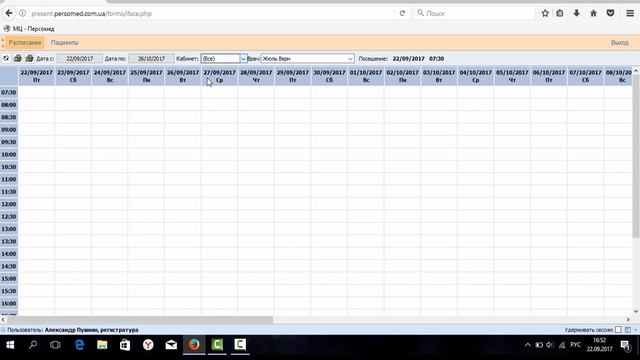Click the 09:00 time row label
Screen dimensions: 640x360
pos(9,130)
